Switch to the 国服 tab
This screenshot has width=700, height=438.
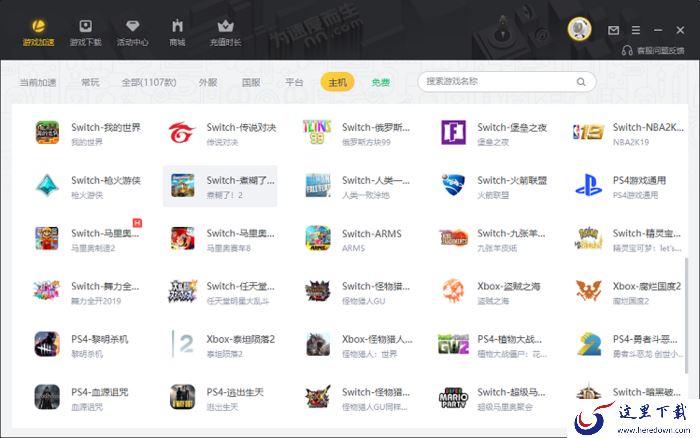251,83
